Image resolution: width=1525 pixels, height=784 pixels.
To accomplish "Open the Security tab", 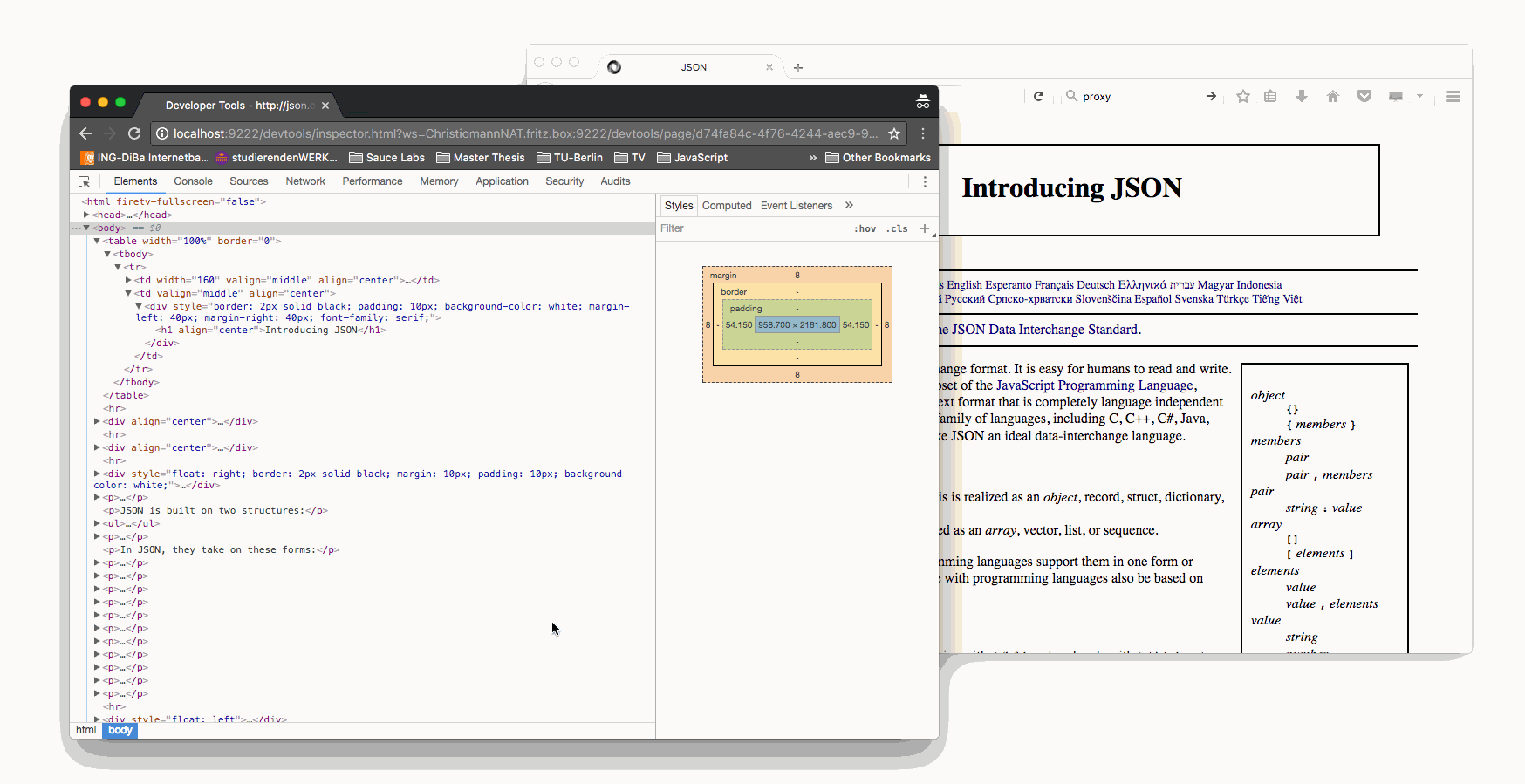I will pyautogui.click(x=564, y=181).
